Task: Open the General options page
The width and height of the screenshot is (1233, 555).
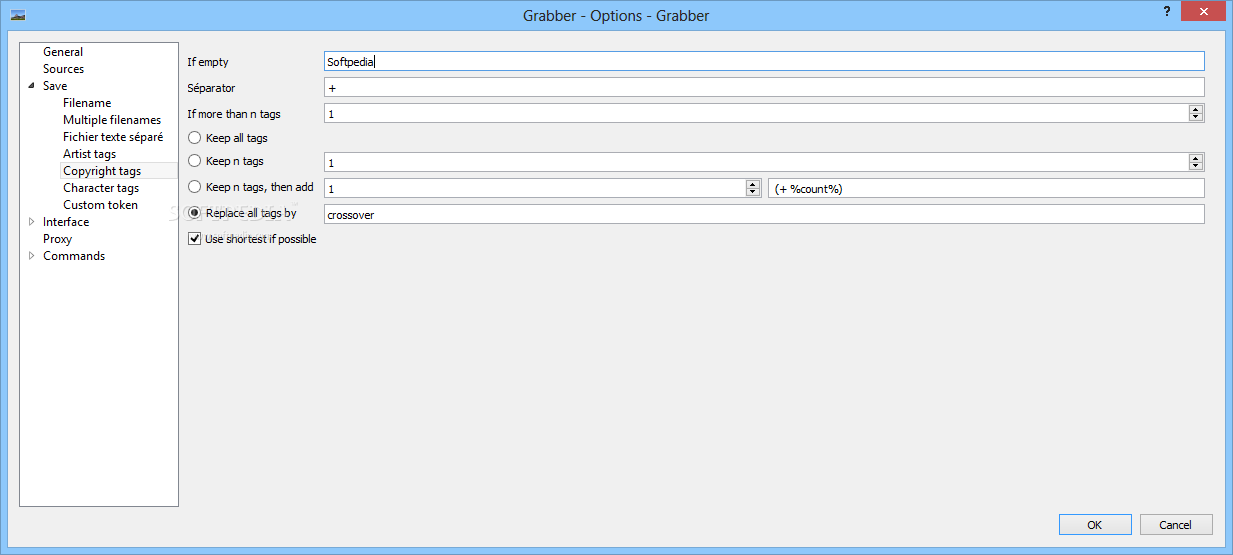Action: pyautogui.click(x=63, y=52)
